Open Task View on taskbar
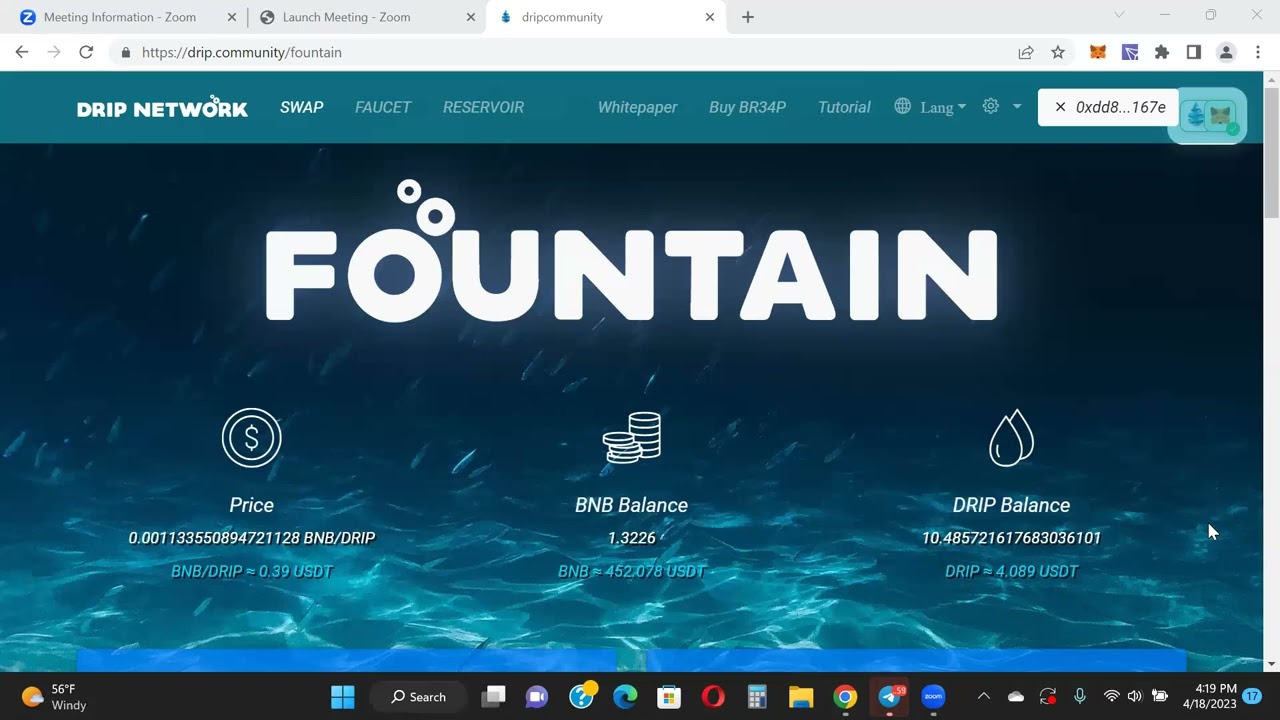 coord(494,697)
